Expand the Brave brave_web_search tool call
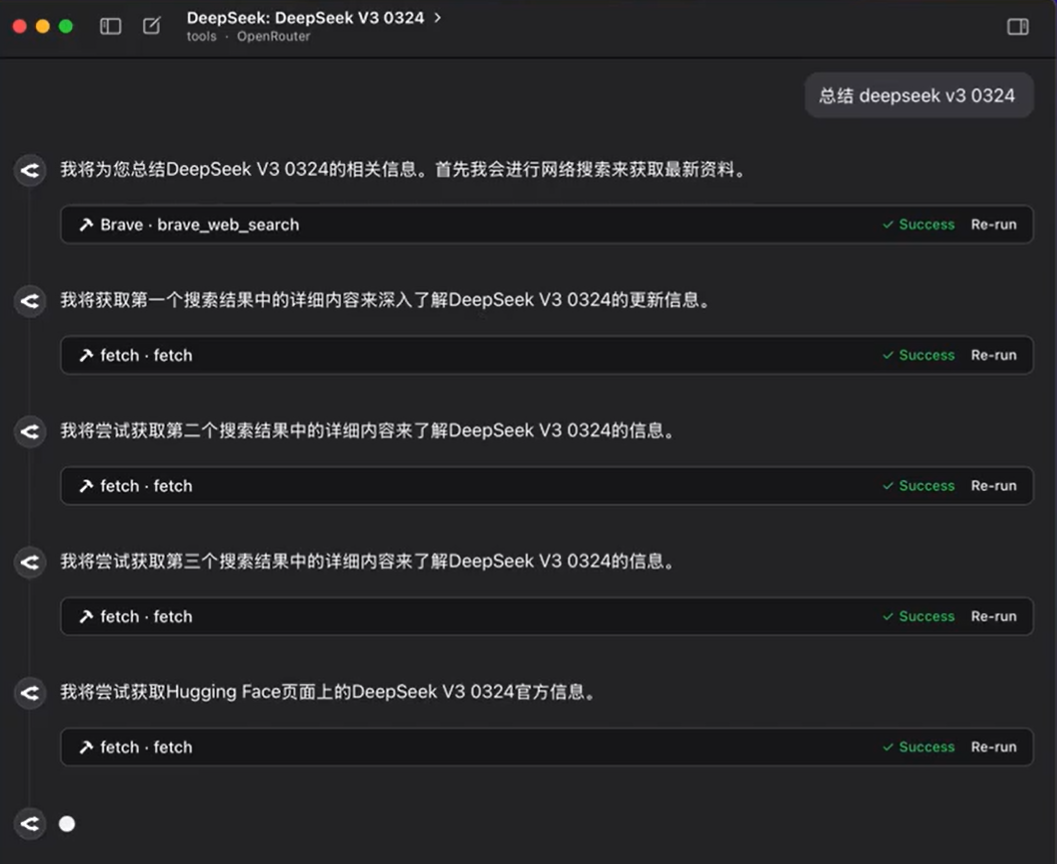The image size is (1057, 864). click(x=547, y=224)
